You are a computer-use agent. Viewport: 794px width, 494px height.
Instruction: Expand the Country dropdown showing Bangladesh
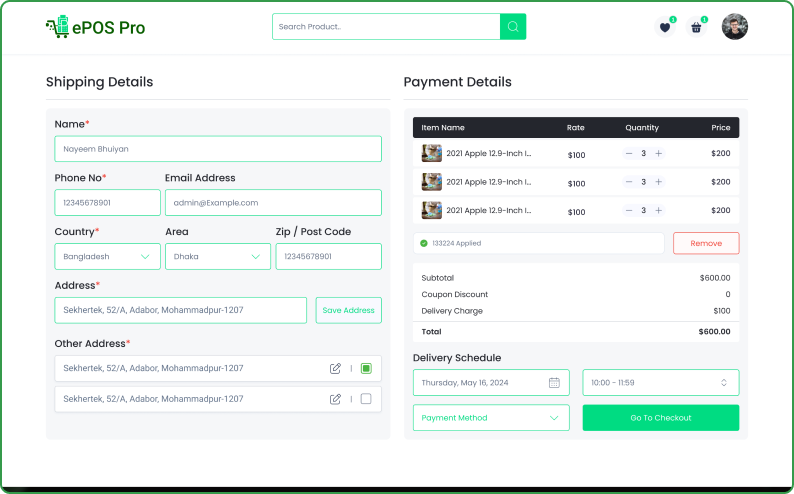click(107, 256)
